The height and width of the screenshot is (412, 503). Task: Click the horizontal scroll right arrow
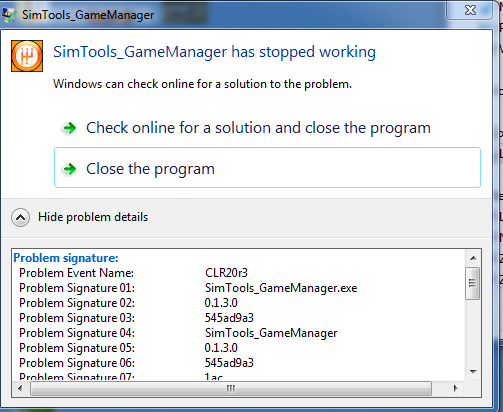(x=455, y=388)
